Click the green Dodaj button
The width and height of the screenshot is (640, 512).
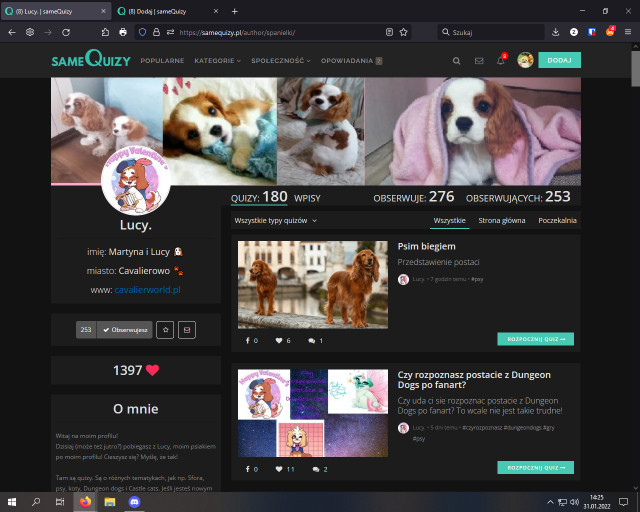click(x=559, y=60)
